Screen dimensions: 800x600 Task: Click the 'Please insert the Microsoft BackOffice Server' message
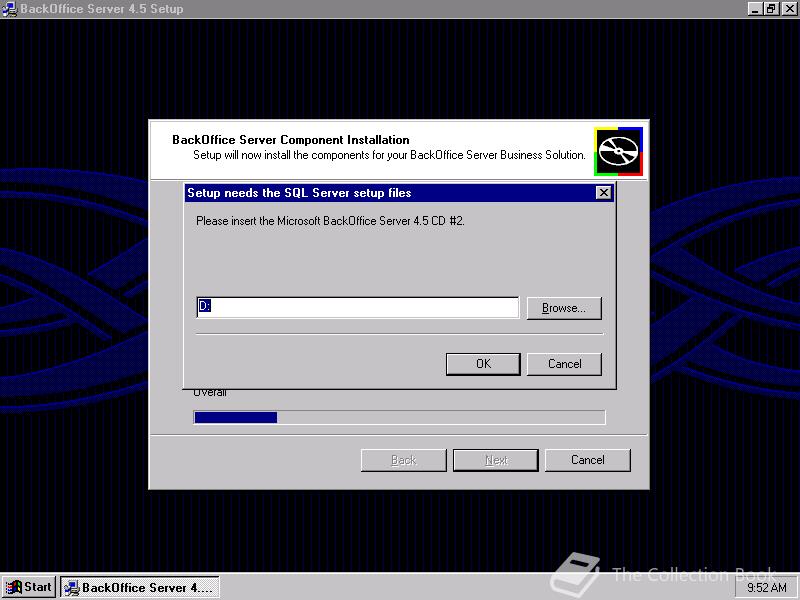point(330,221)
